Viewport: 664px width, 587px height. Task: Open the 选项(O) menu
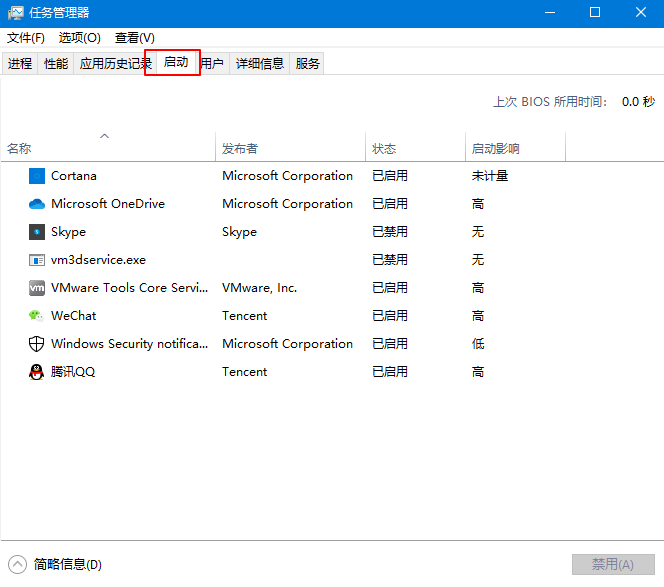(80, 38)
